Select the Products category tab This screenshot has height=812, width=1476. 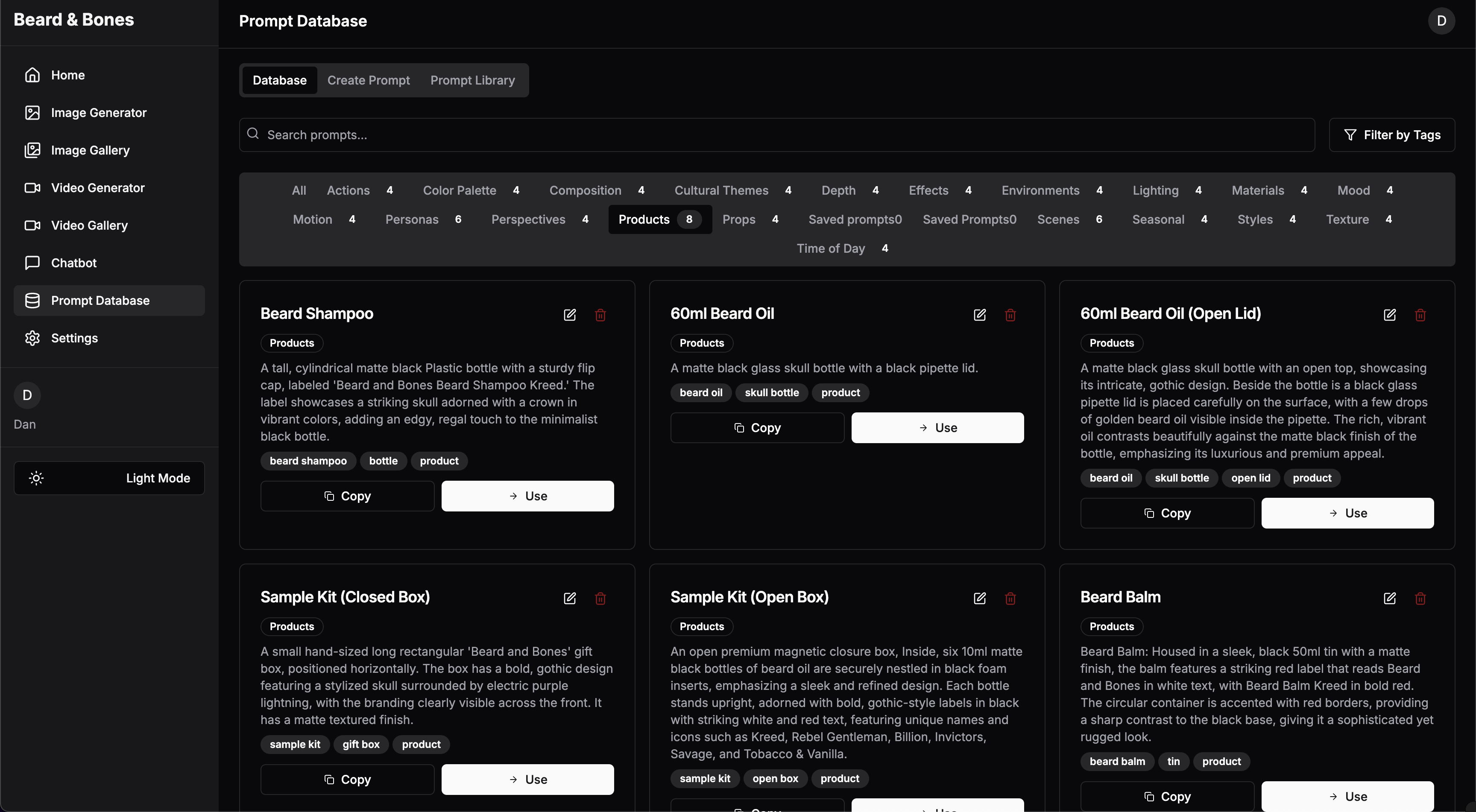click(x=660, y=219)
